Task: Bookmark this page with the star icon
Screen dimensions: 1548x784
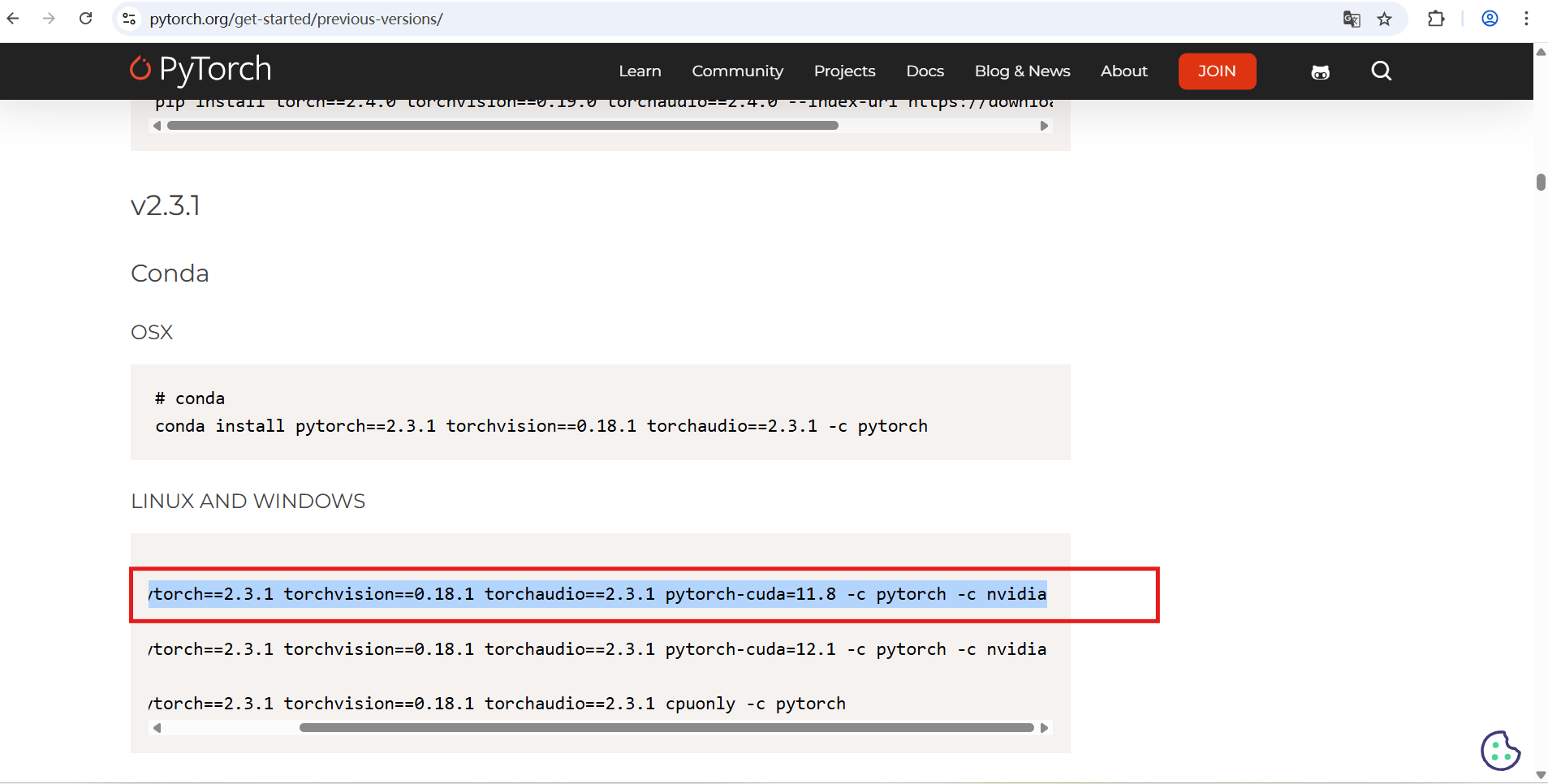Action: (1385, 19)
